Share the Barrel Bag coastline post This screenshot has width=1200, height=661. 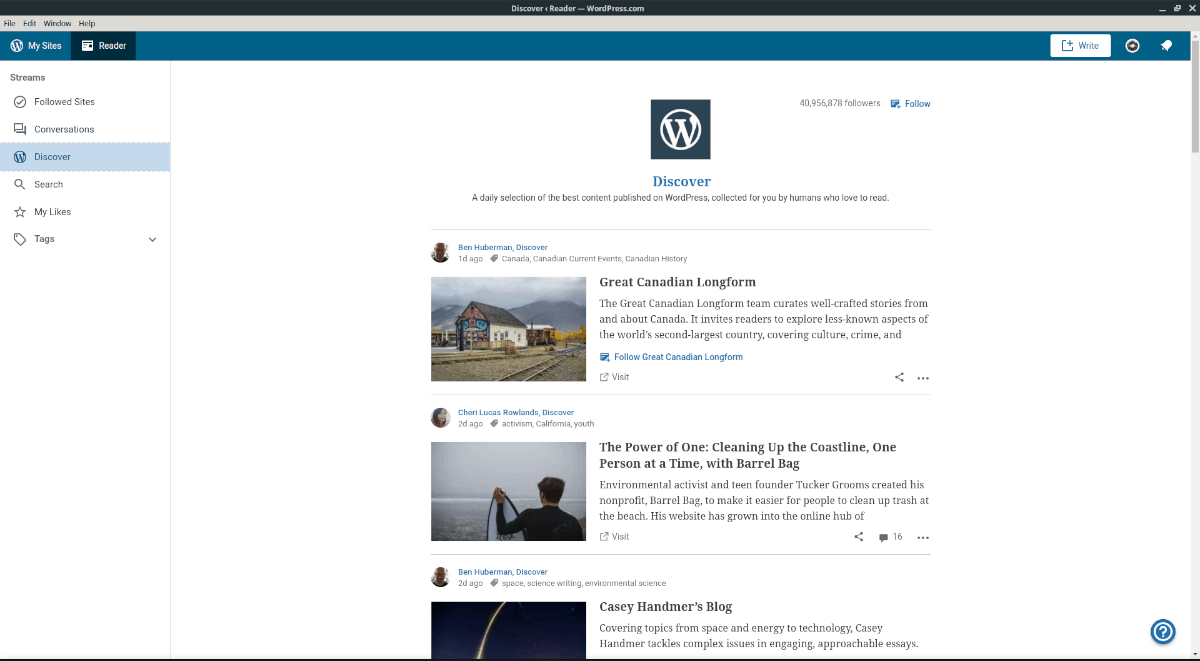[x=858, y=536]
